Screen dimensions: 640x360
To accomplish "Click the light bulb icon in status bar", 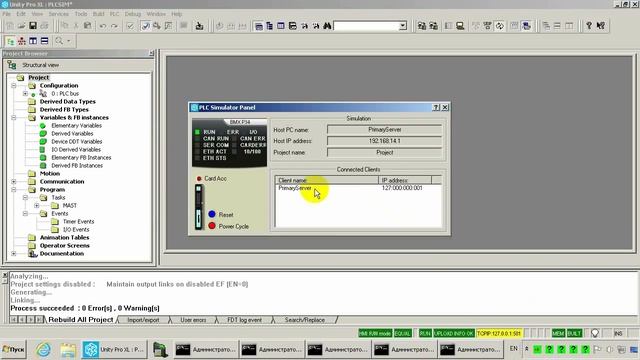I will (595, 333).
